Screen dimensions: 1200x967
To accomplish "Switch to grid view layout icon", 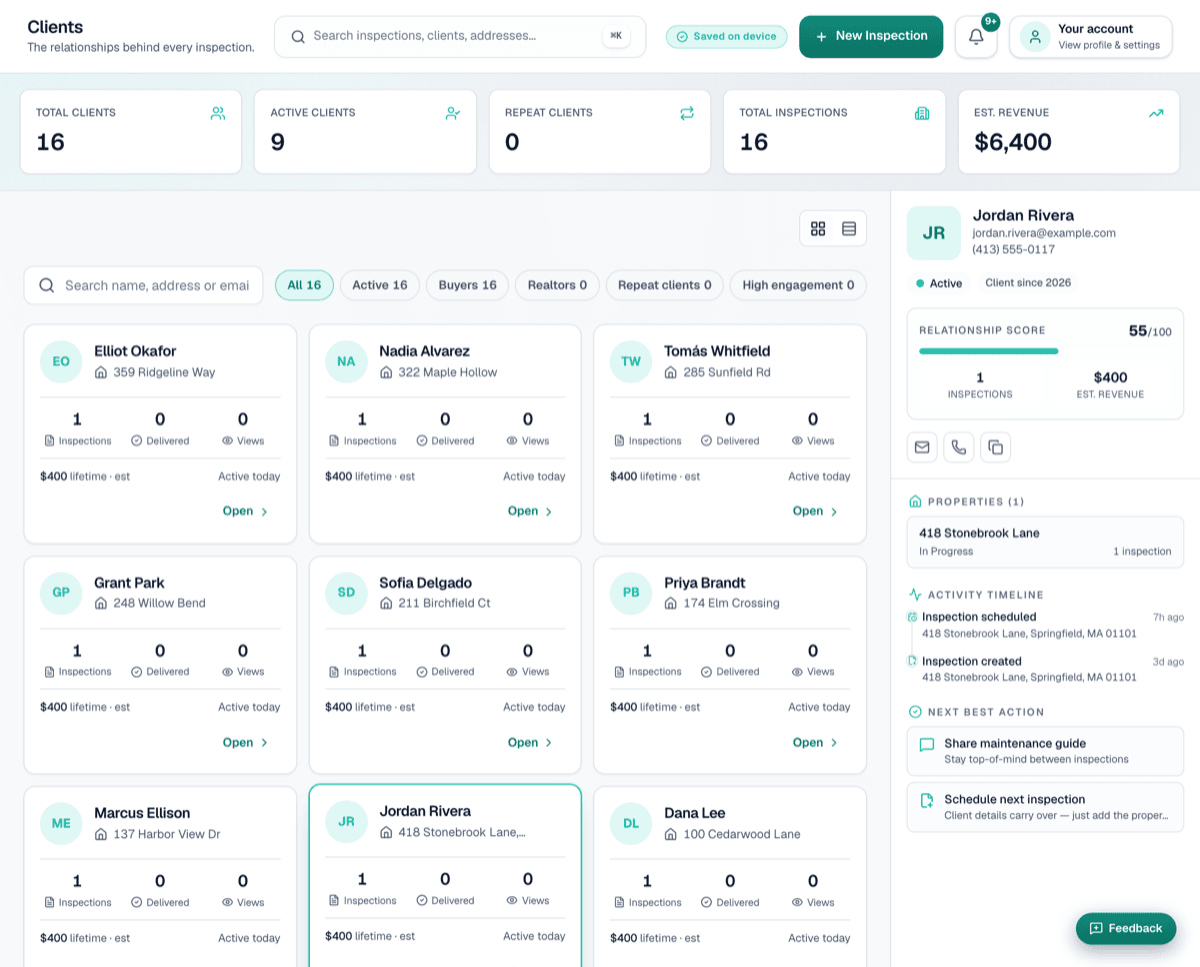I will pyautogui.click(x=818, y=229).
